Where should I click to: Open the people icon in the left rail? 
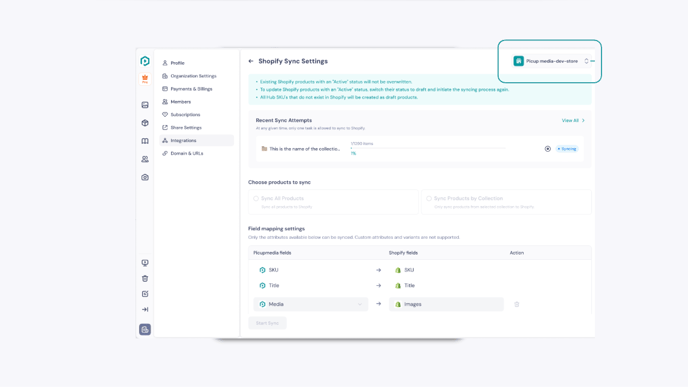click(145, 159)
